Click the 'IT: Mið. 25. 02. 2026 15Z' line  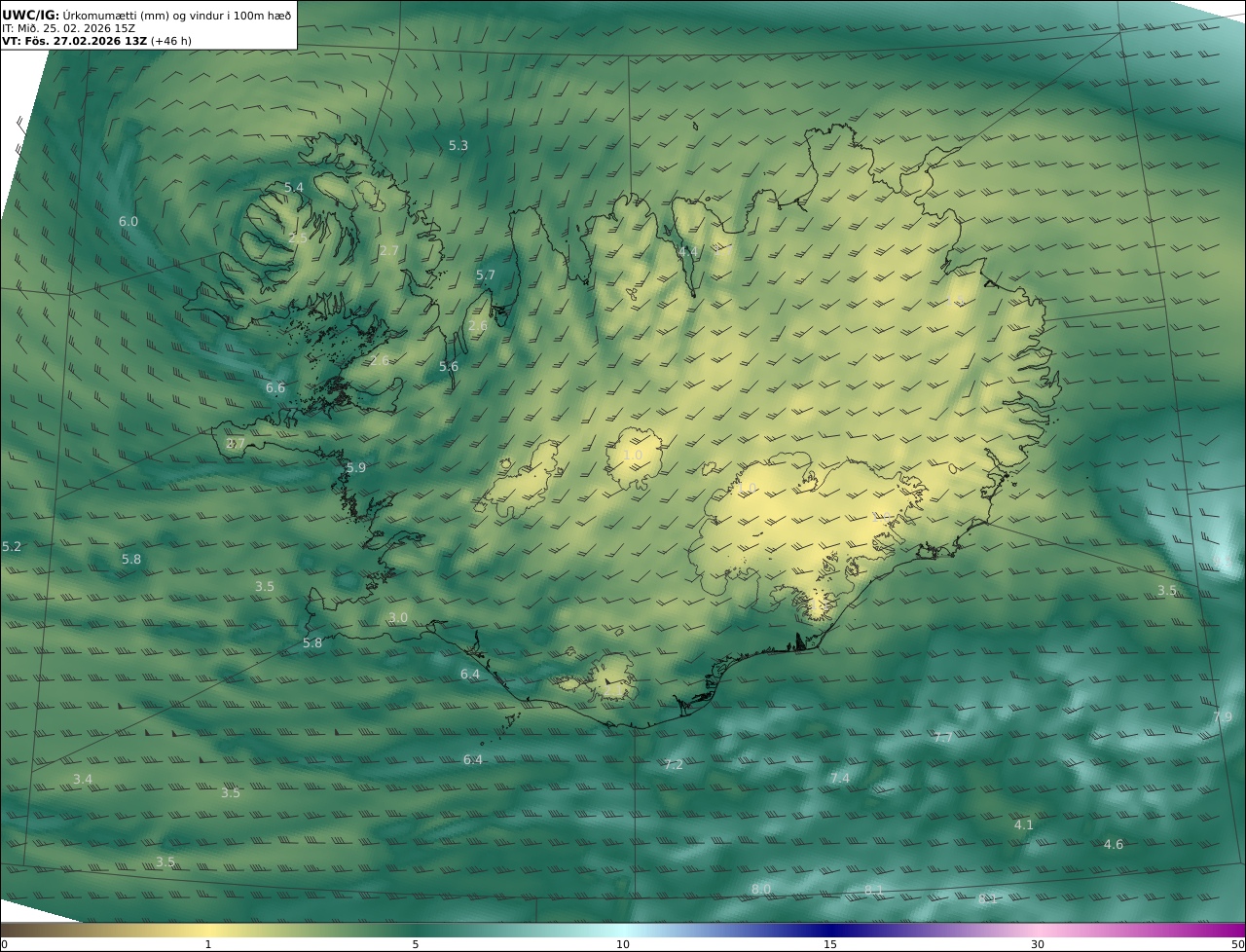click(68, 28)
